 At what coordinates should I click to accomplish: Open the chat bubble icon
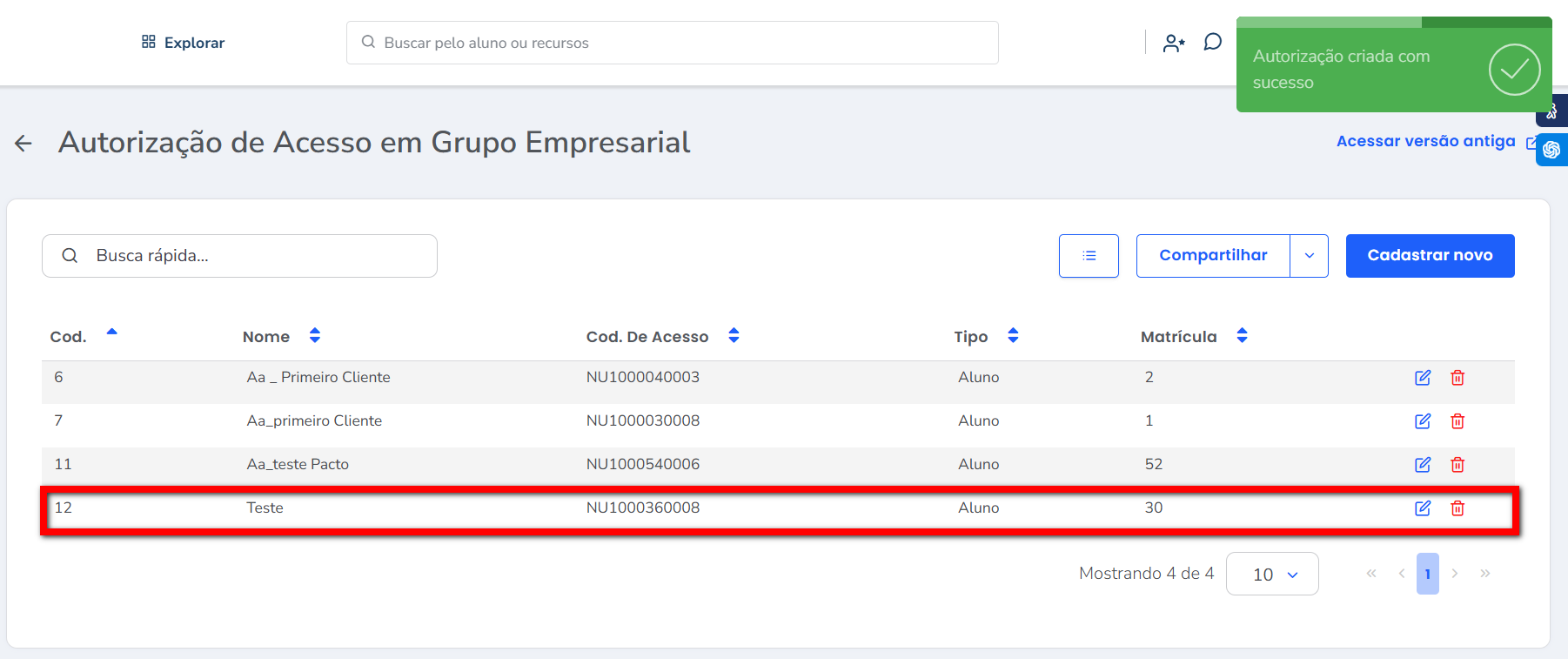[x=1212, y=43]
